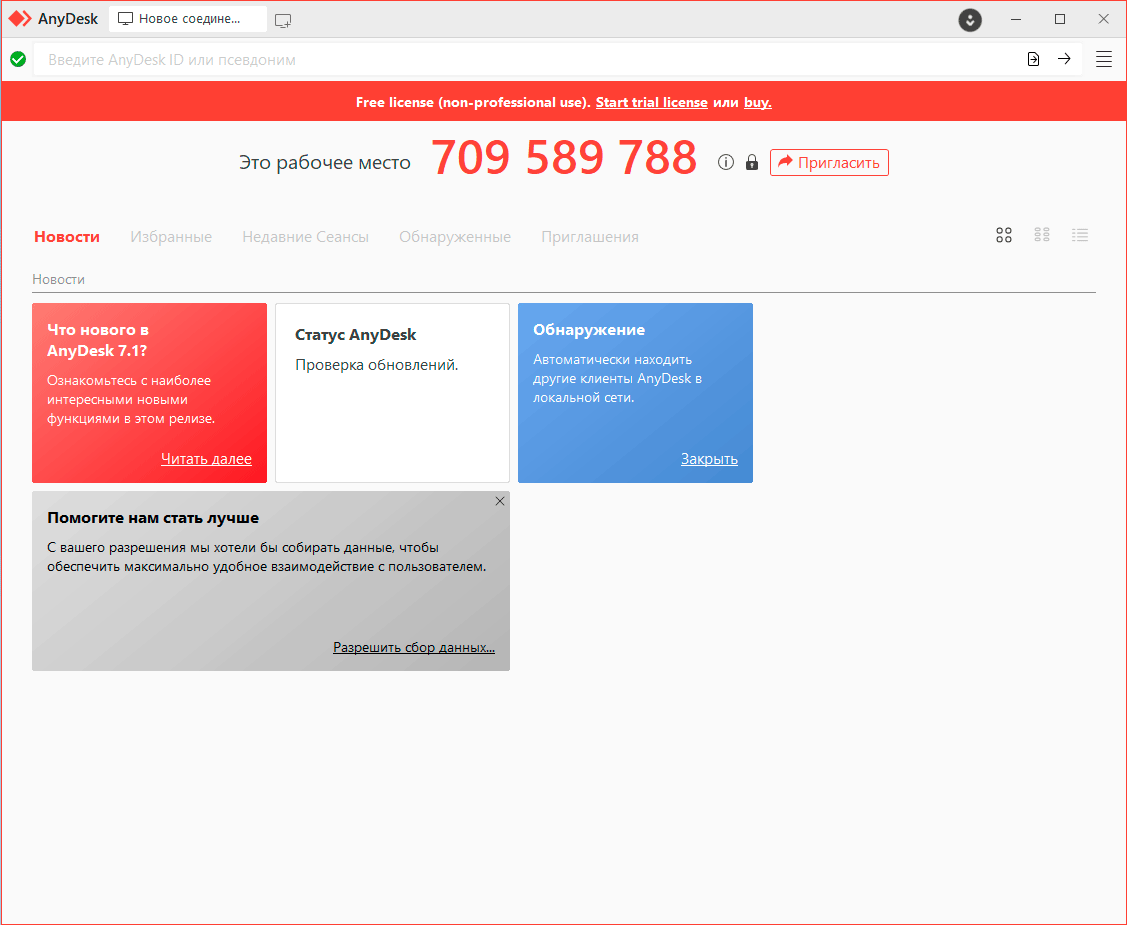Viewport: 1127px width, 925px height.
Task: Click the 'Start trial license' link
Action: 651,102
